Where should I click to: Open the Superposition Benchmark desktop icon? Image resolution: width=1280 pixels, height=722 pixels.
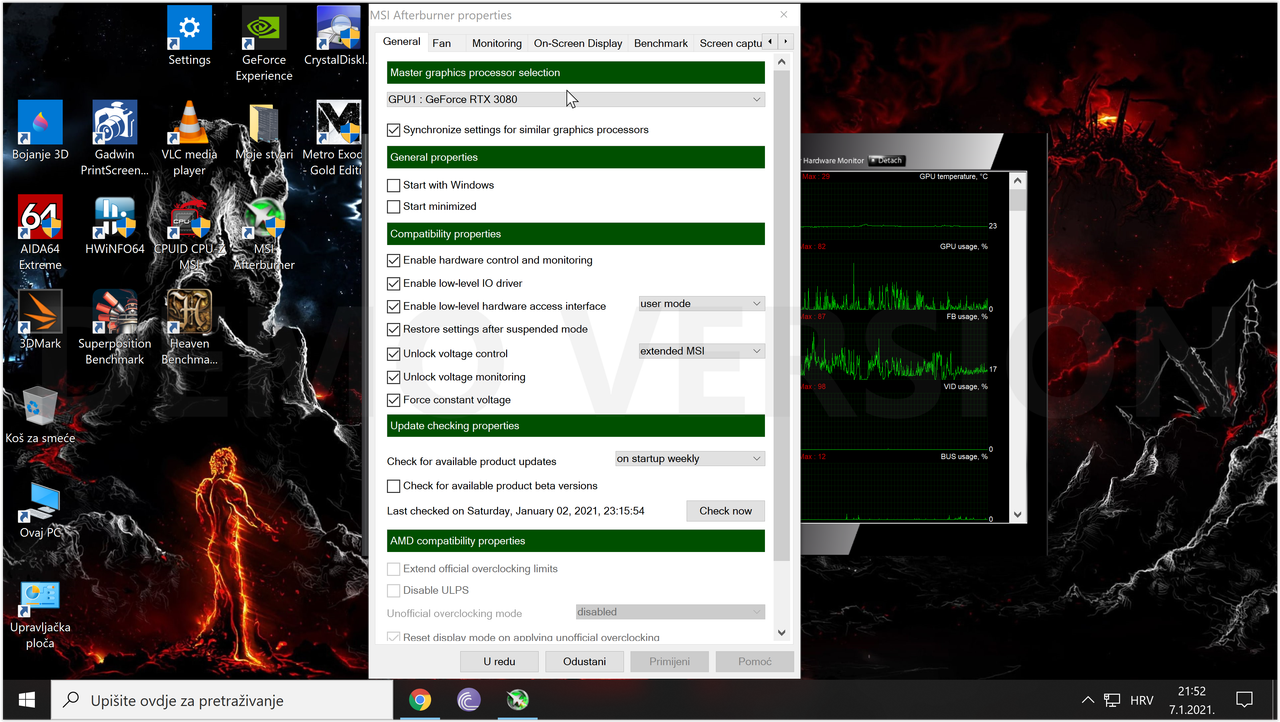pos(115,328)
